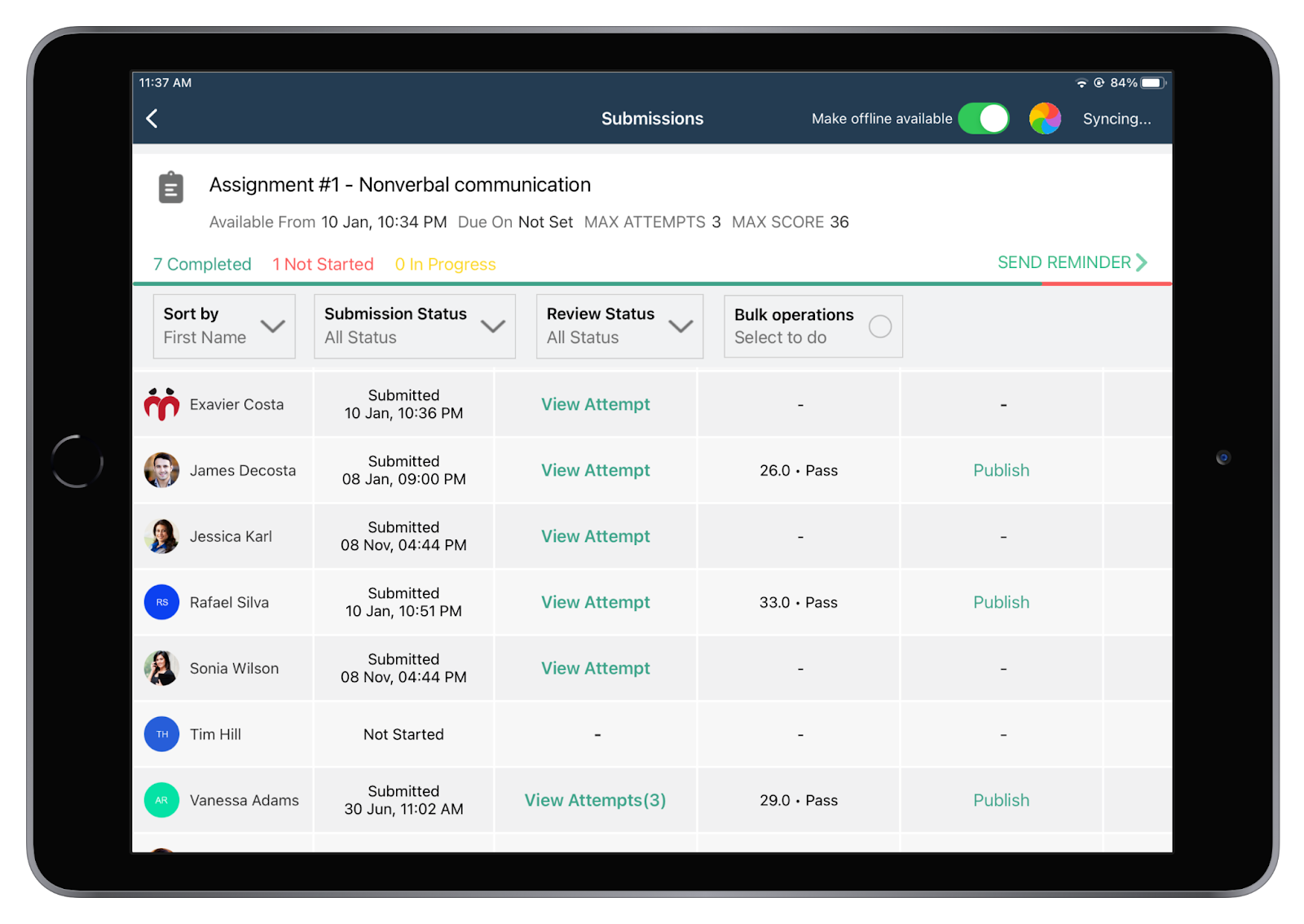Enable the Bulk operations radio button
The width and height of the screenshot is (1304, 924).
coord(880,327)
